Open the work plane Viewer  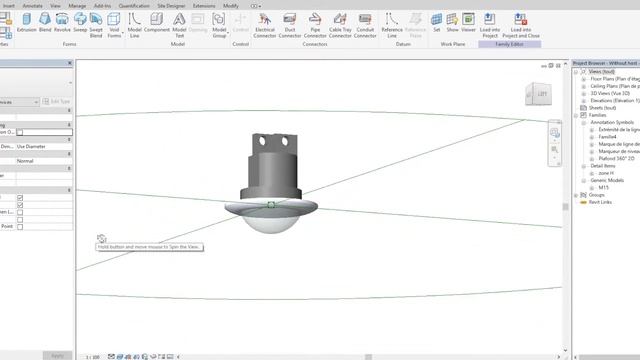click(468, 22)
